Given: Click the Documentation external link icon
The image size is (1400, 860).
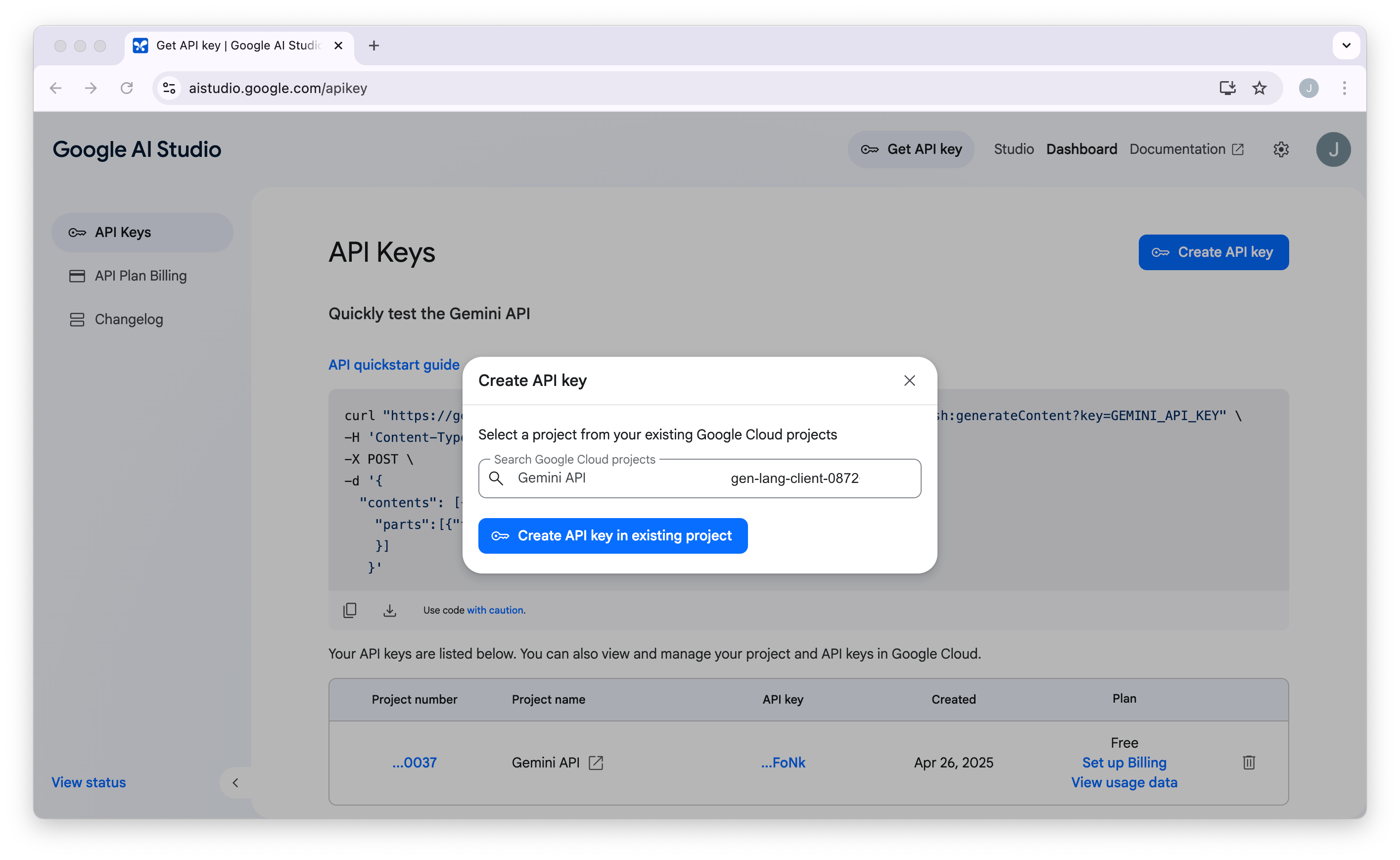Looking at the screenshot, I should pyautogui.click(x=1237, y=149).
